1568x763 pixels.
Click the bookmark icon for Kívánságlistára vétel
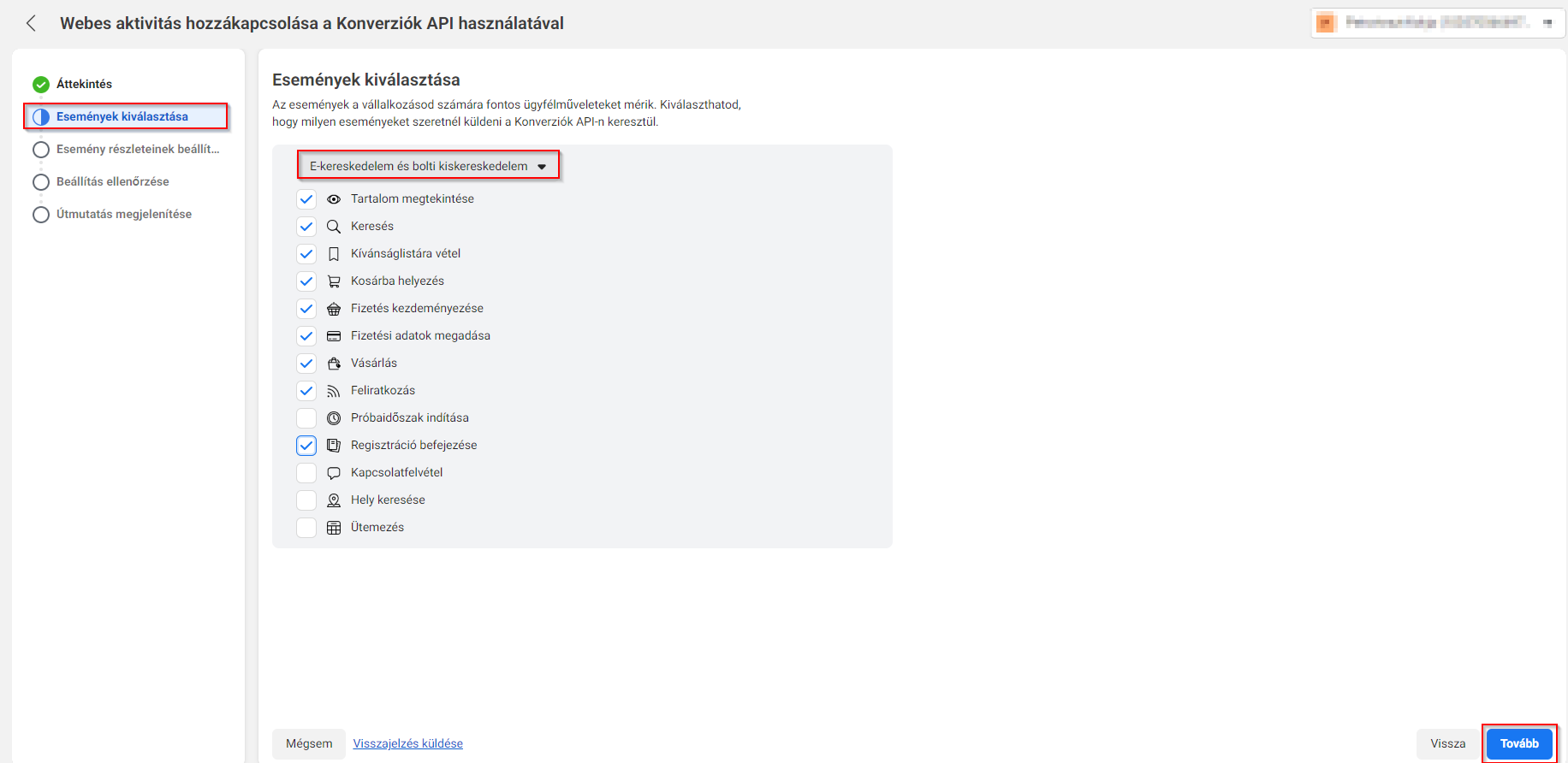334,254
